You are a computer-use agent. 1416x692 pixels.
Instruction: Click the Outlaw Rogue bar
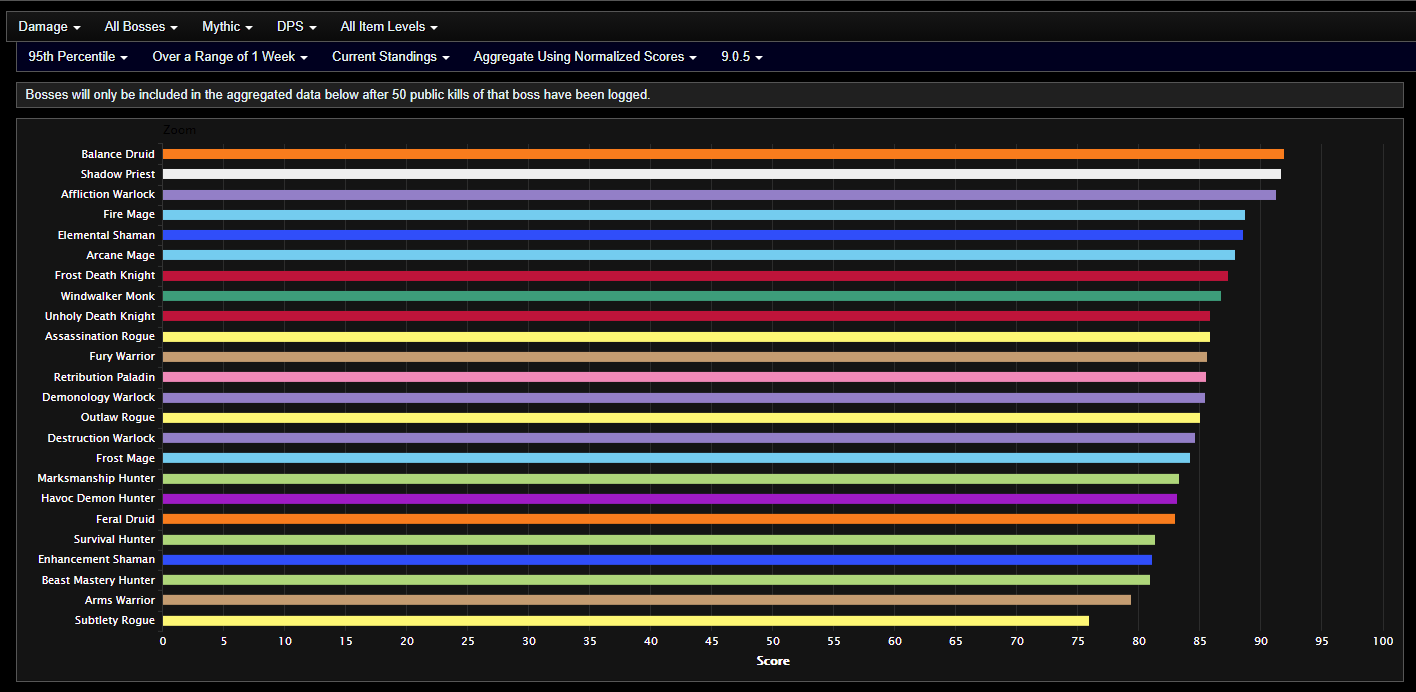click(681, 418)
